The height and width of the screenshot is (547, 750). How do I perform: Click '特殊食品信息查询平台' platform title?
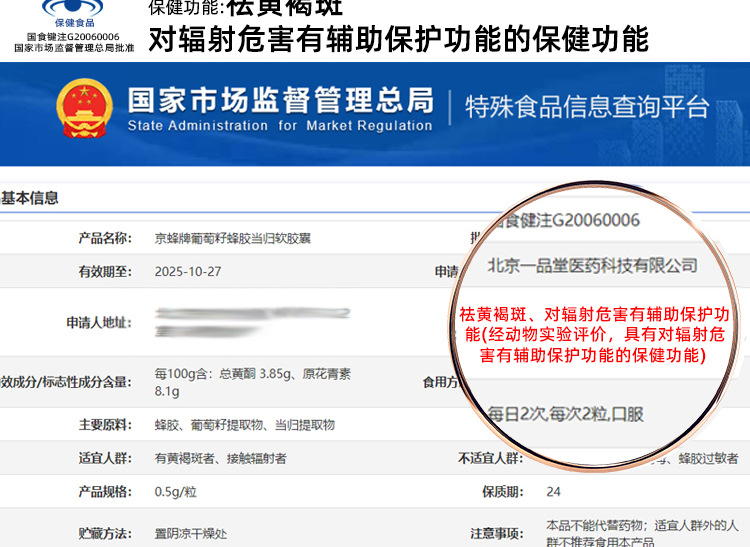coord(587,107)
